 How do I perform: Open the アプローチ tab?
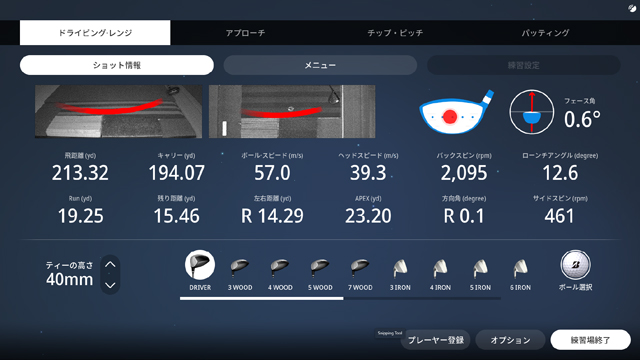point(245,33)
